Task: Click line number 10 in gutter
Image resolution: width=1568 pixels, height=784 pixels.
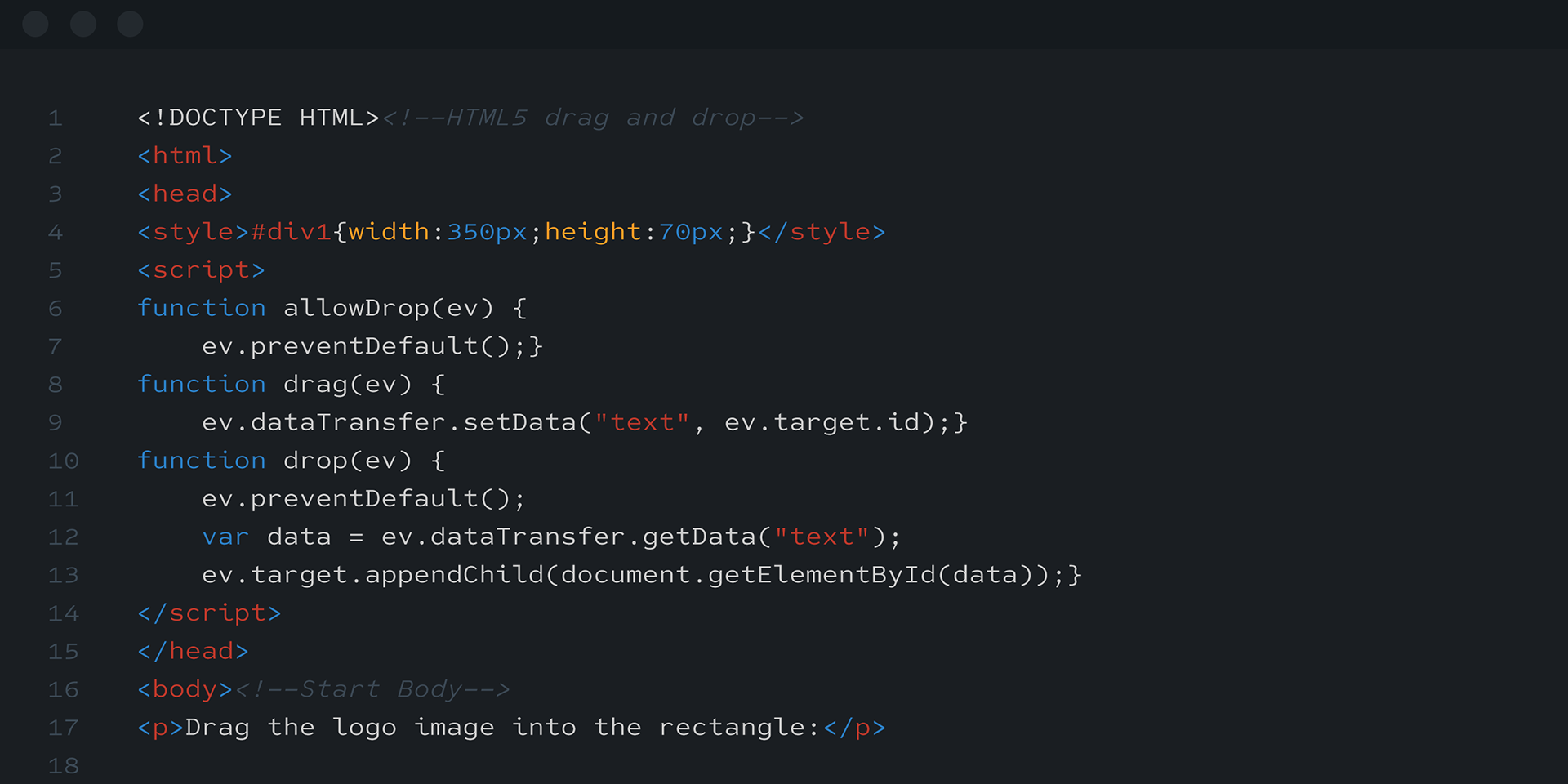Action: [x=63, y=461]
